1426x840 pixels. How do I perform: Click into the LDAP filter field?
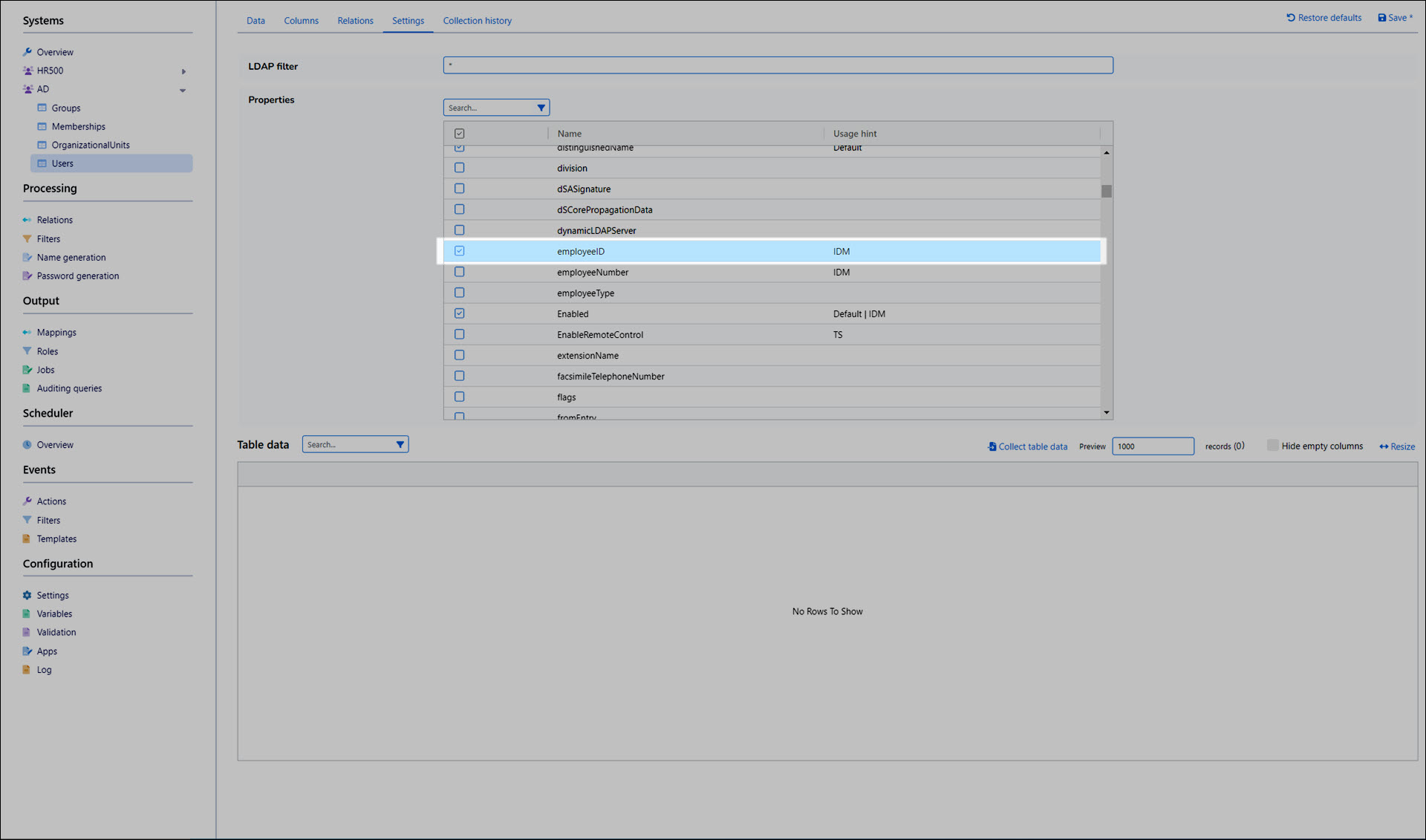[778, 65]
